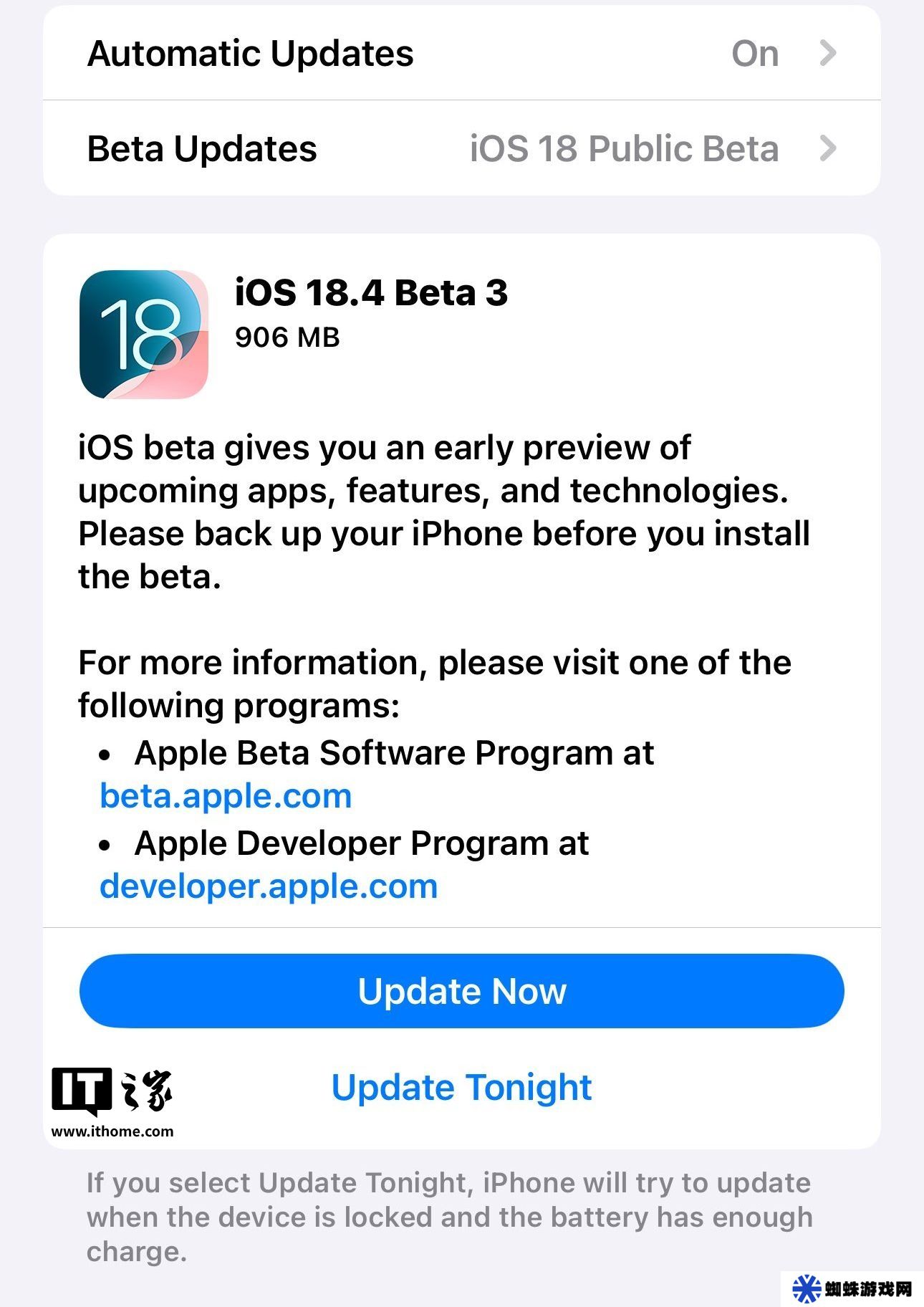Click the Update Tonight footer explanation text
This screenshot has width=924, height=1307.
(x=450, y=1217)
